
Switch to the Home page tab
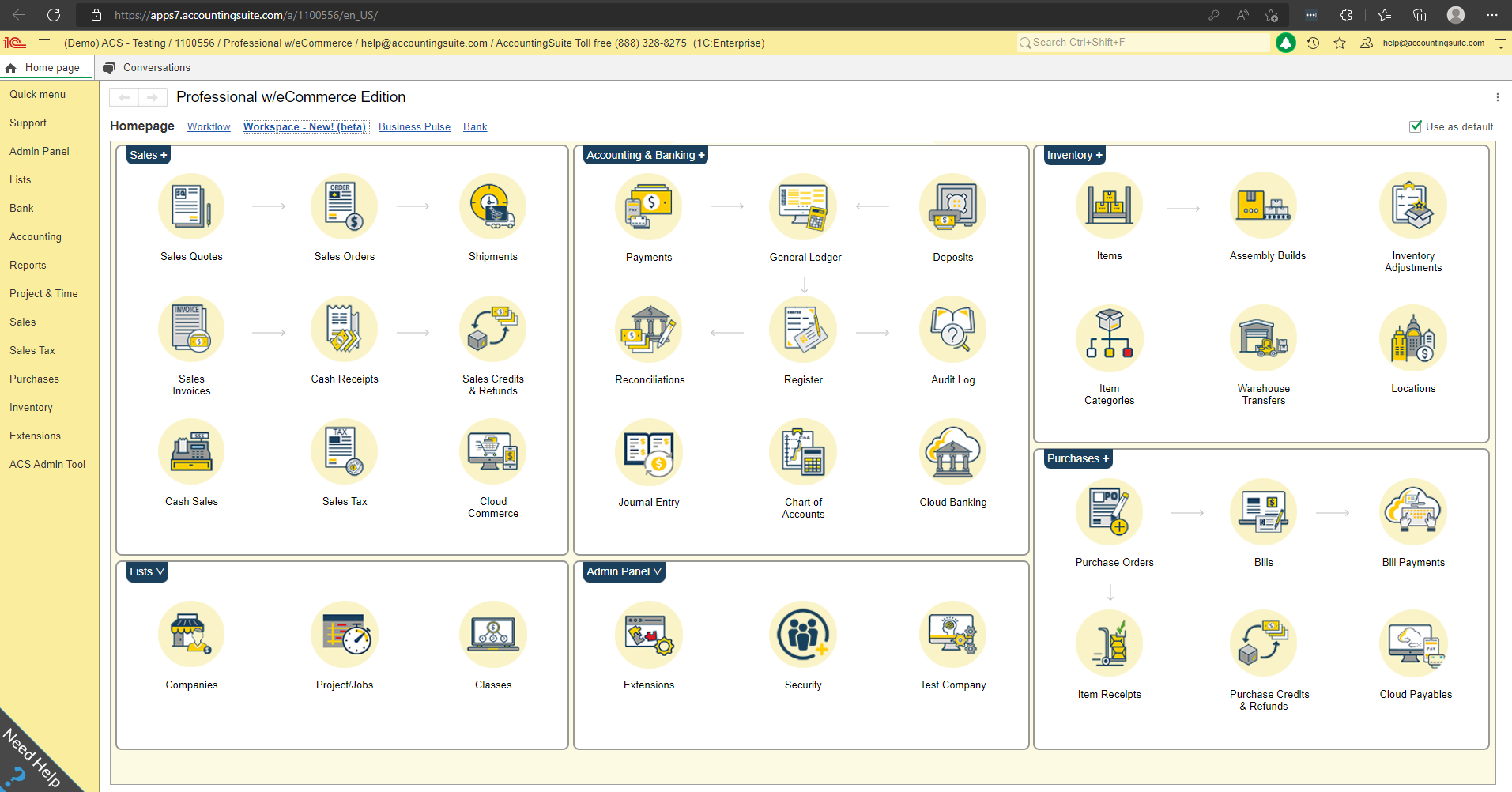(47, 67)
